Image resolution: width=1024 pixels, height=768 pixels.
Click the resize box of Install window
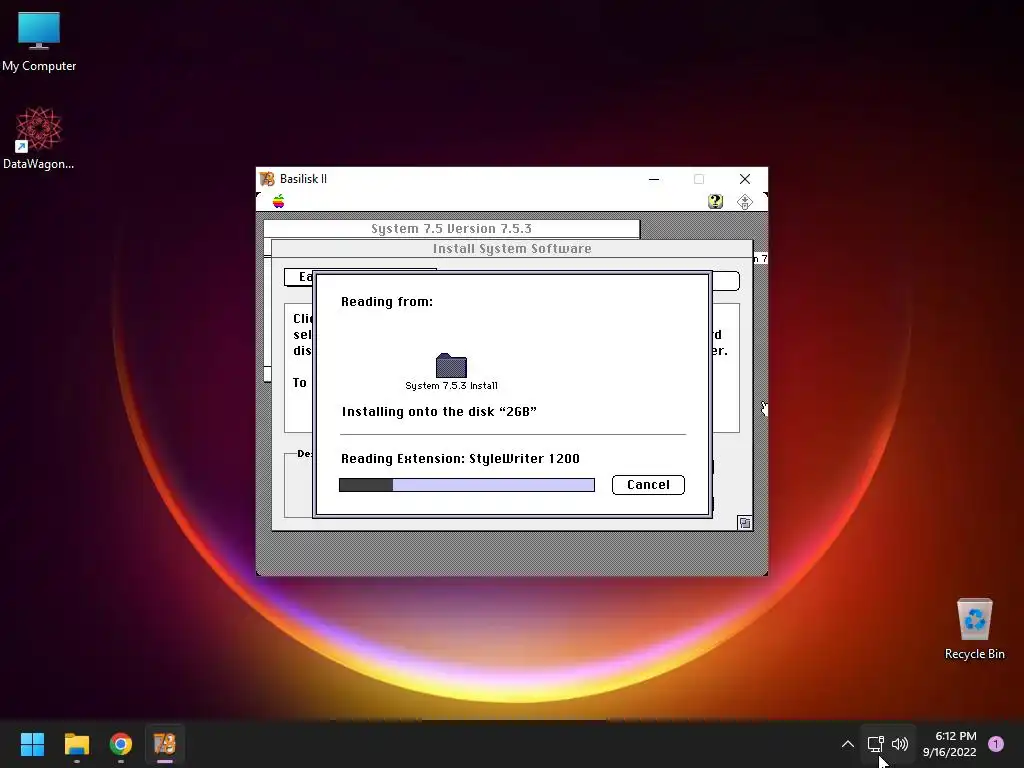click(744, 522)
